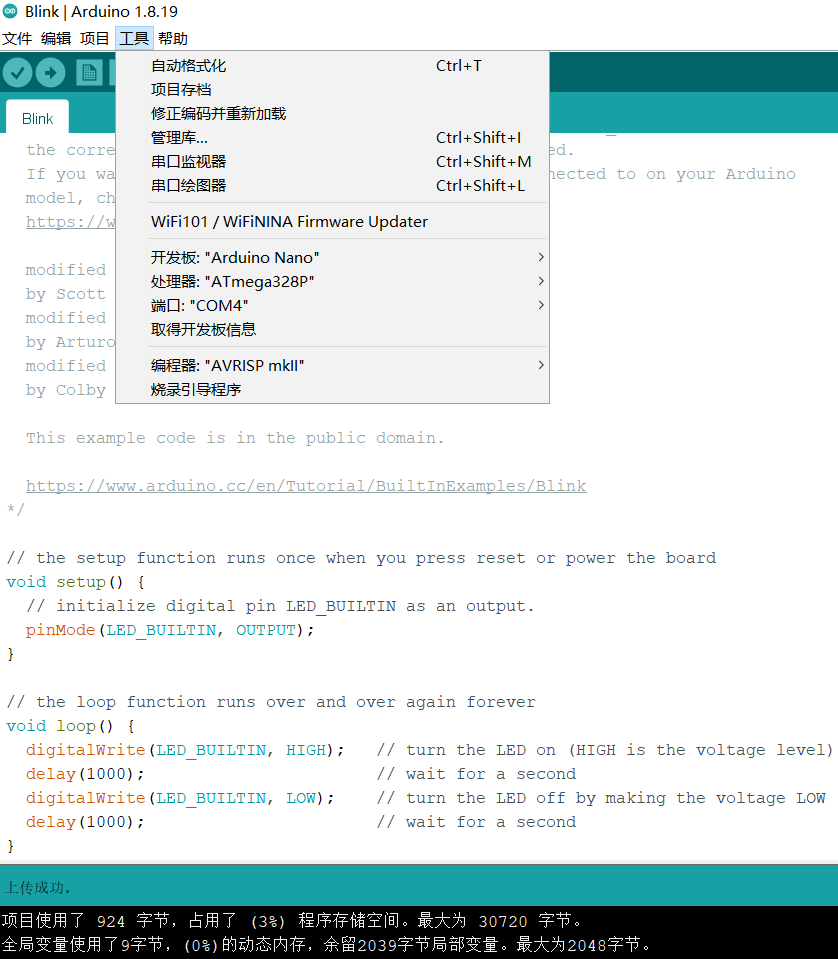The height and width of the screenshot is (959, 838).
Task: Select 烧录引导程序 menu entry
Action: tap(333, 390)
